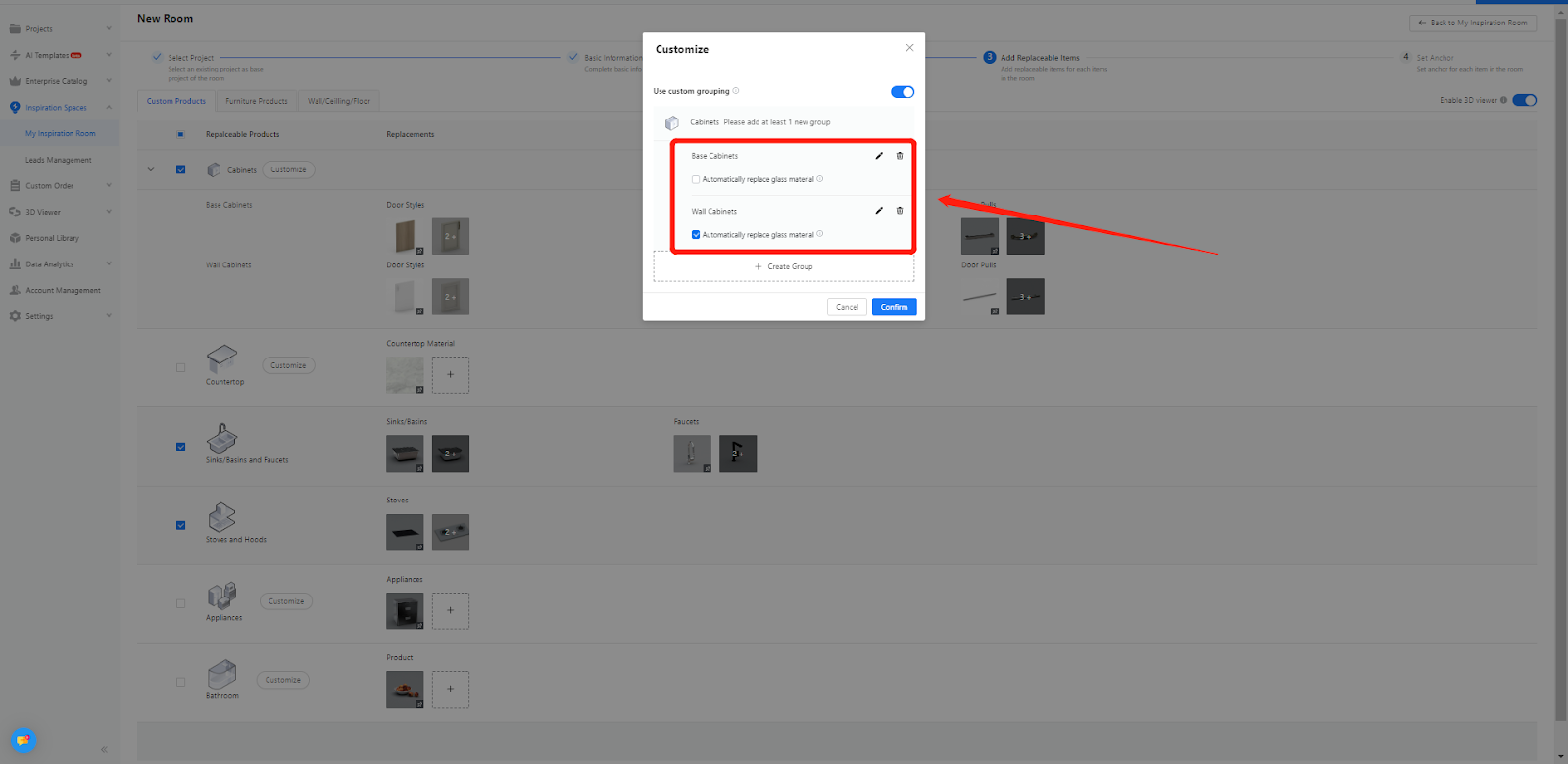1568x764 pixels.
Task: Expand the 3D Viewer menu chevron
Action: [x=109, y=212]
